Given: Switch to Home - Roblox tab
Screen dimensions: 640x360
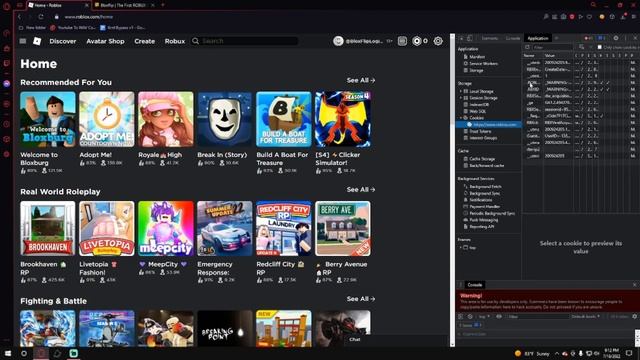Looking at the screenshot, I should [58, 5].
